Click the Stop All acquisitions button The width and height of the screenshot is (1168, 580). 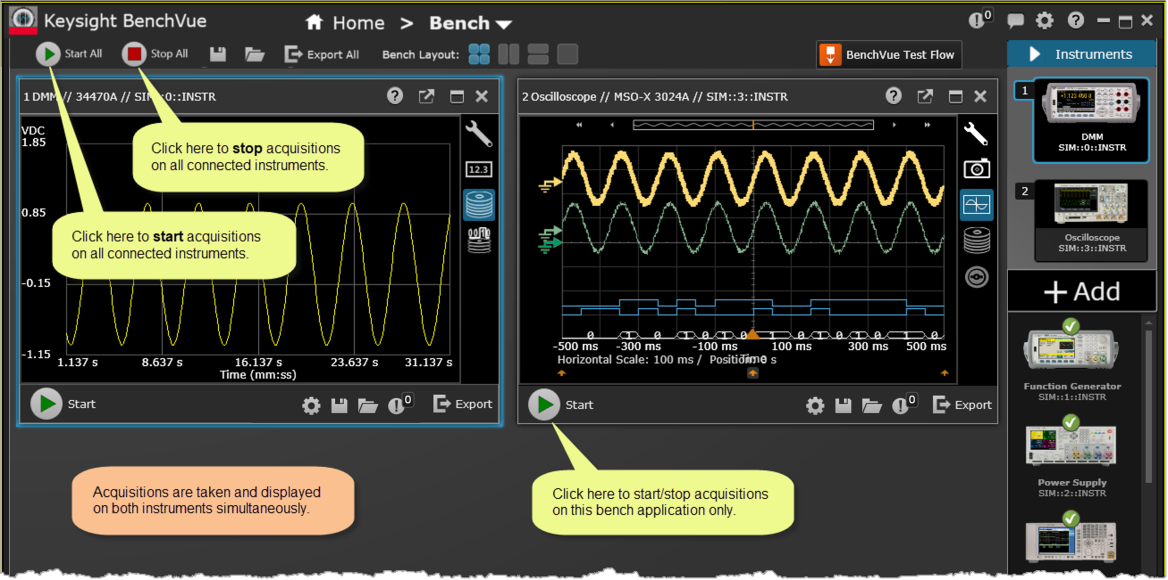(135, 54)
